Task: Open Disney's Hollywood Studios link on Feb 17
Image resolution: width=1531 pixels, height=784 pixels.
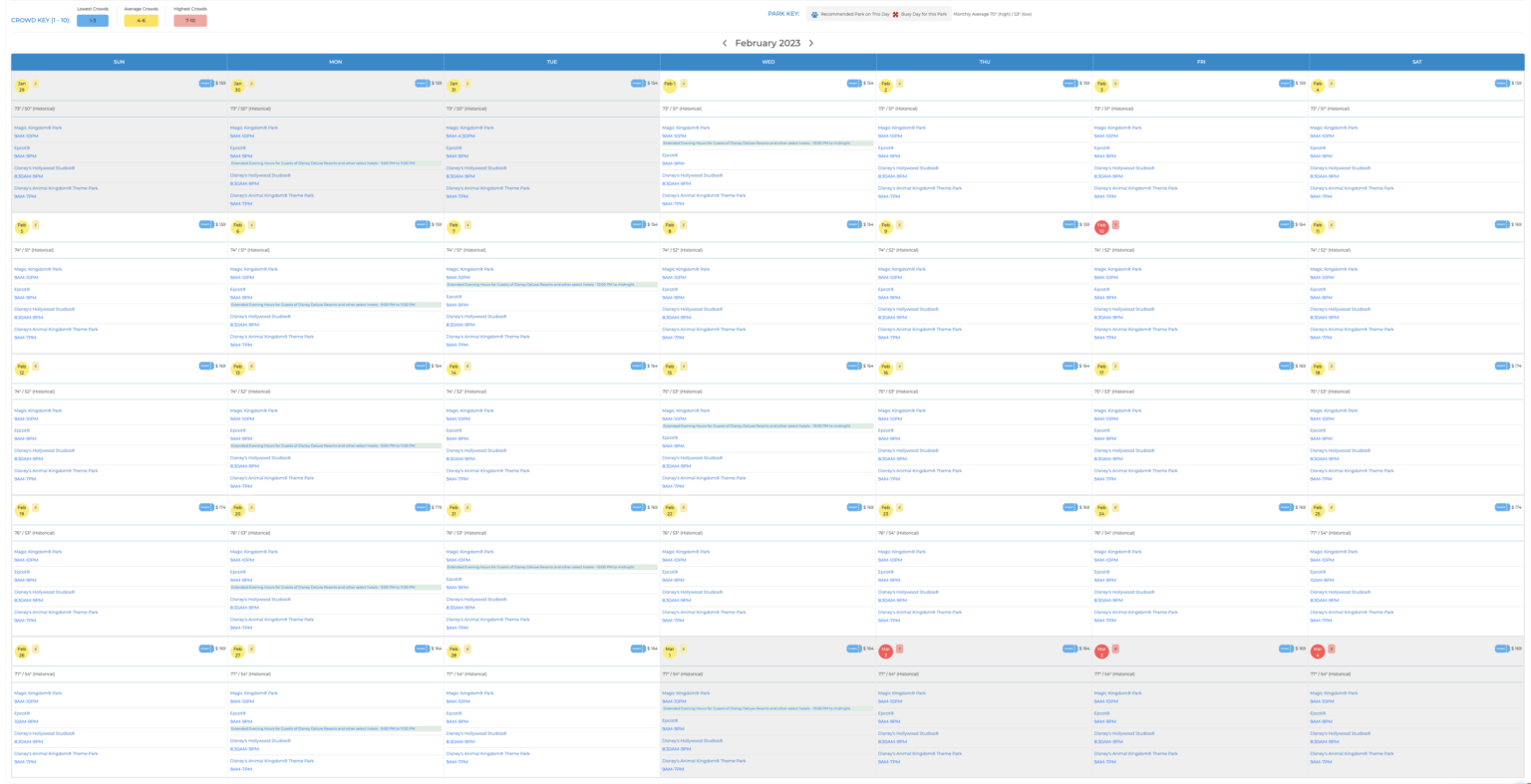Action: click(x=1123, y=450)
